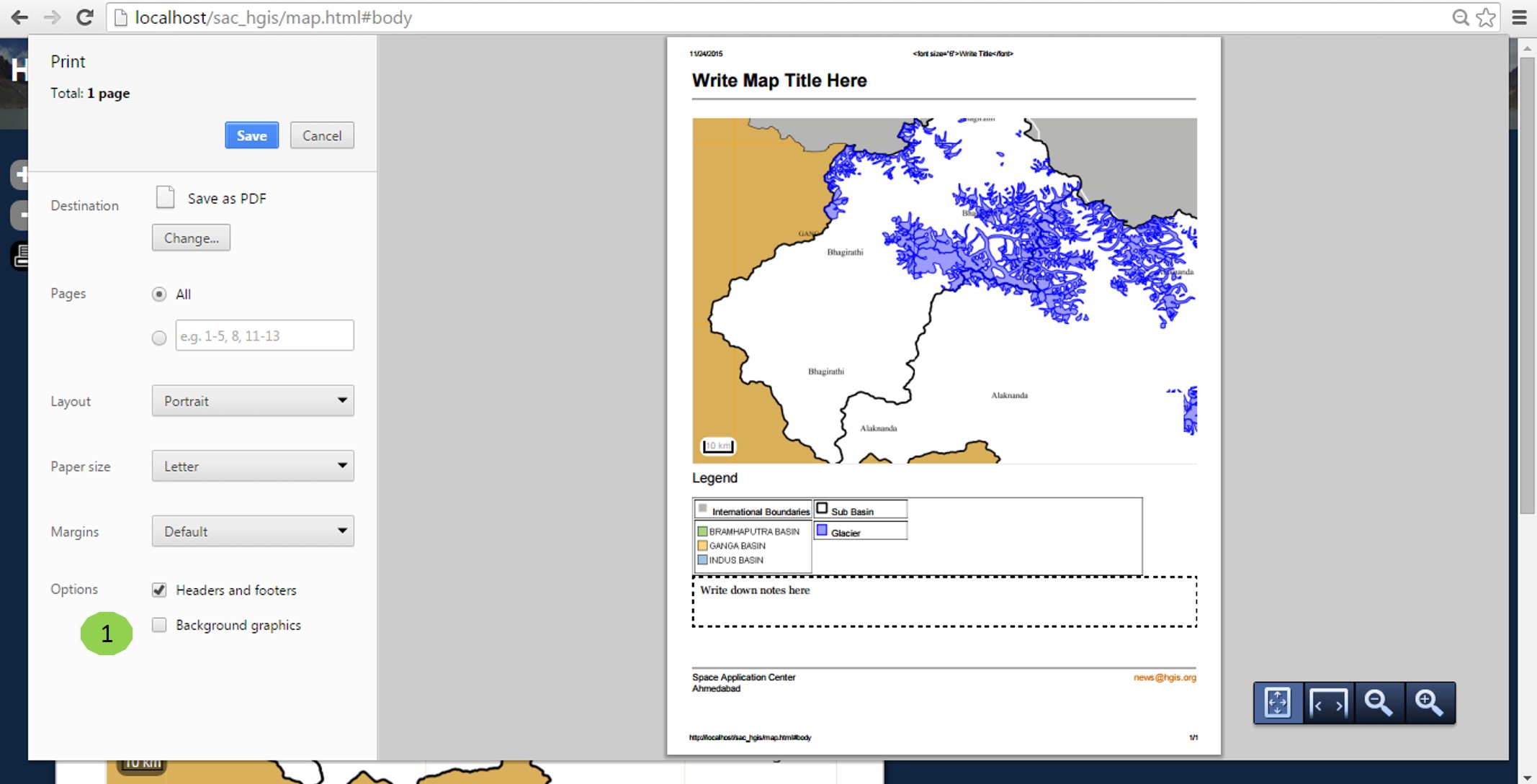1537x784 pixels.
Task: Click the BRAMHAPUTRA BASIN legend swatch
Action: [x=702, y=531]
